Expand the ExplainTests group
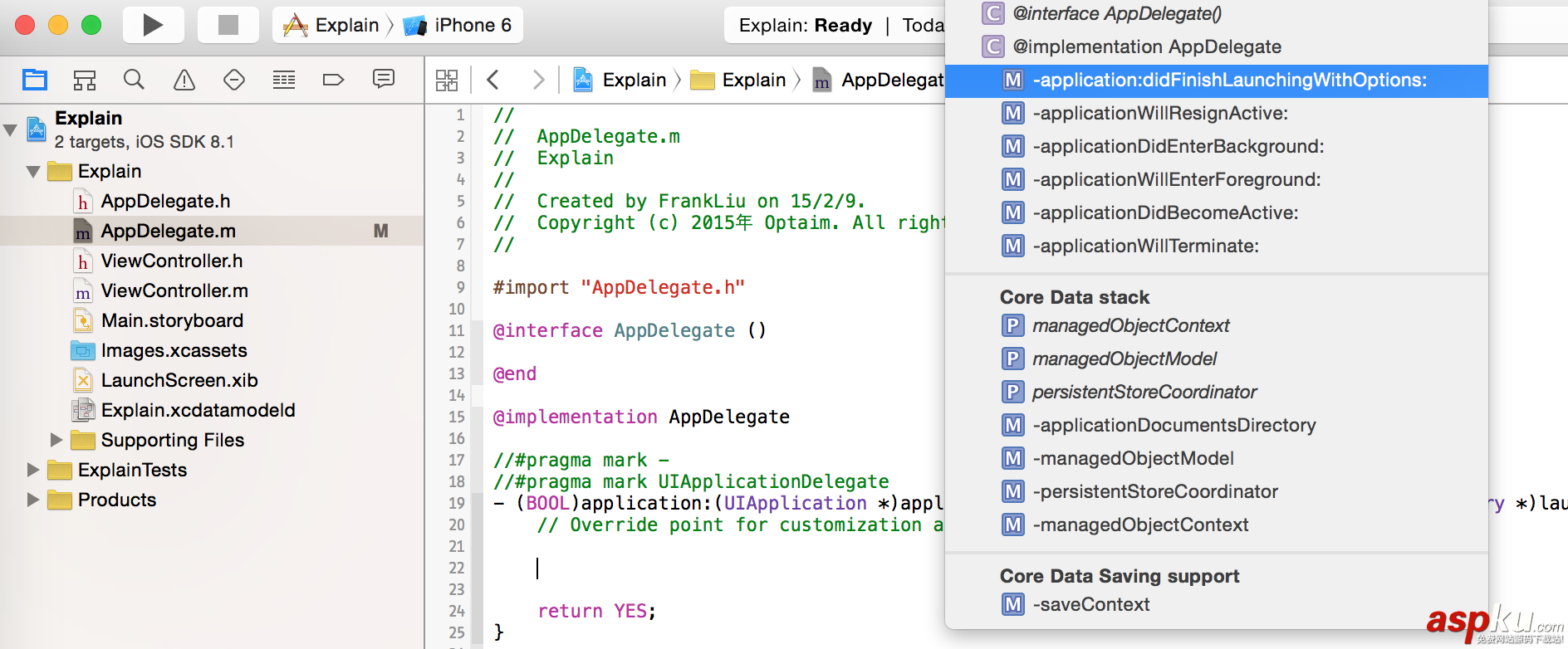This screenshot has width=1568, height=649. pyautogui.click(x=33, y=470)
